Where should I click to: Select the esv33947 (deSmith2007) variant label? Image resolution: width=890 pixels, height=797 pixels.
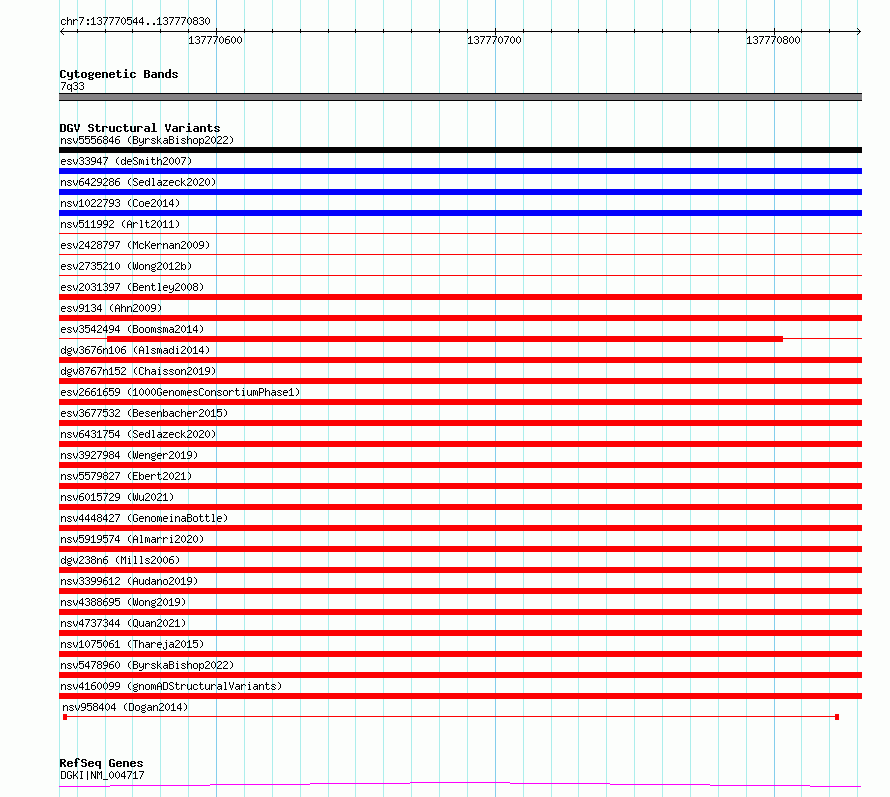pos(126,161)
